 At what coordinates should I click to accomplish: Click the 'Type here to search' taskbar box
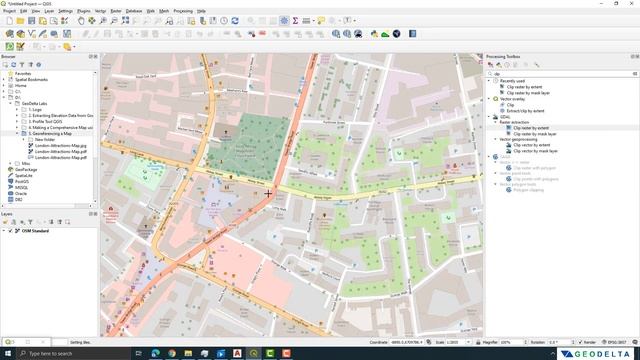73,353
